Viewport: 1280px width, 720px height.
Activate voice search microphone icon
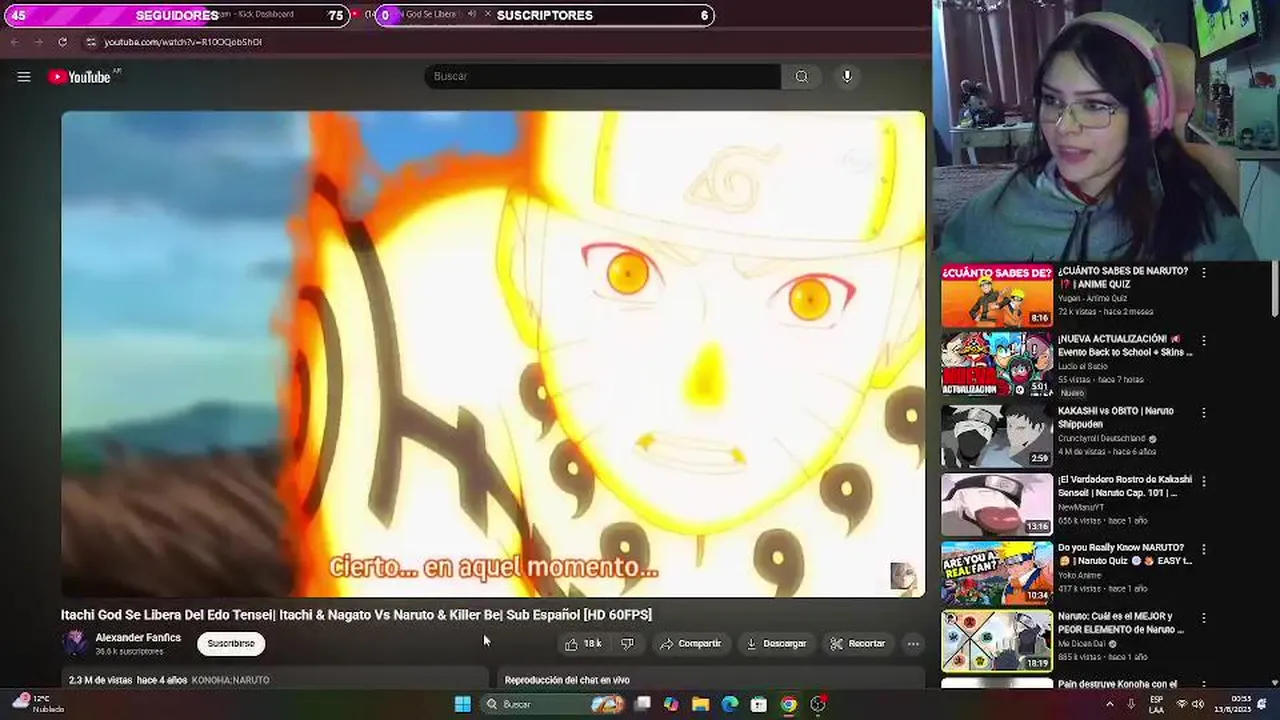[x=847, y=76]
